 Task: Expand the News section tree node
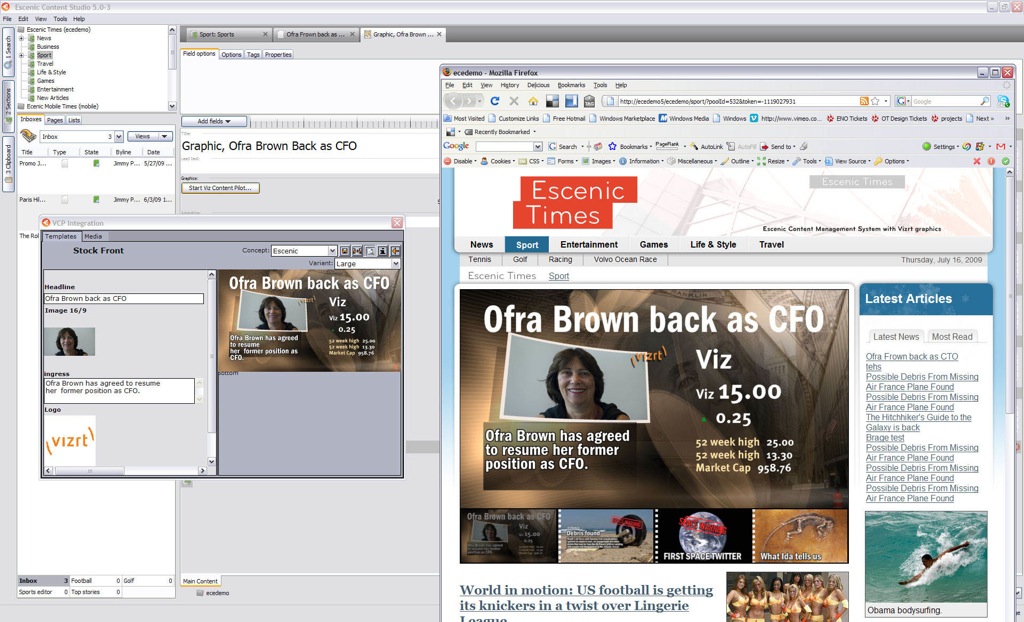(22, 38)
